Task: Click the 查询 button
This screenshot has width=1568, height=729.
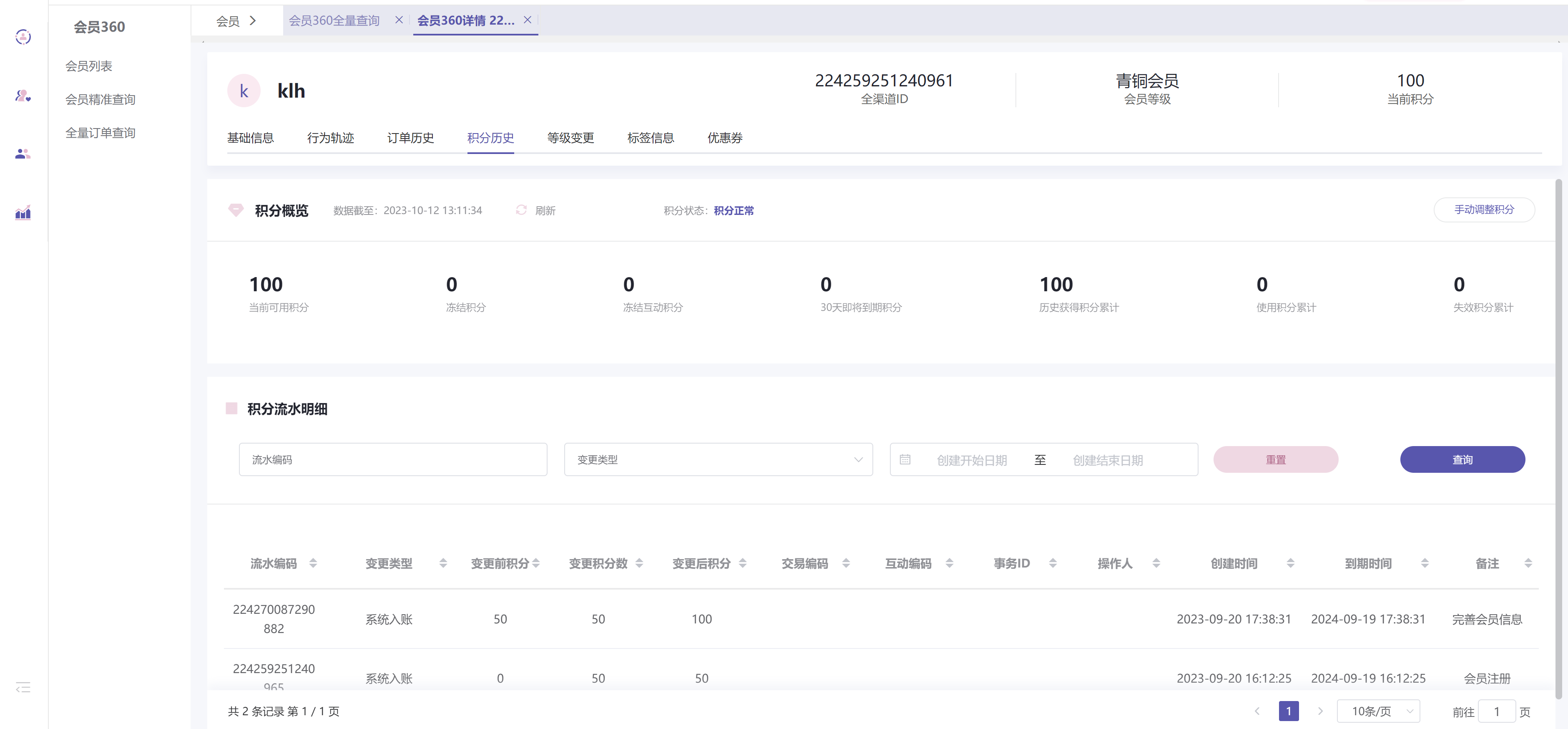Action: click(x=1462, y=460)
